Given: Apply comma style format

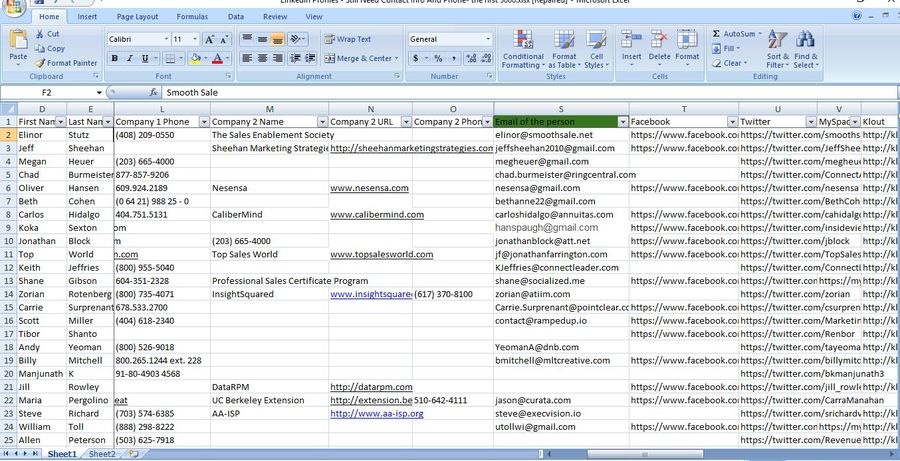Looking at the screenshot, I should coord(453,59).
